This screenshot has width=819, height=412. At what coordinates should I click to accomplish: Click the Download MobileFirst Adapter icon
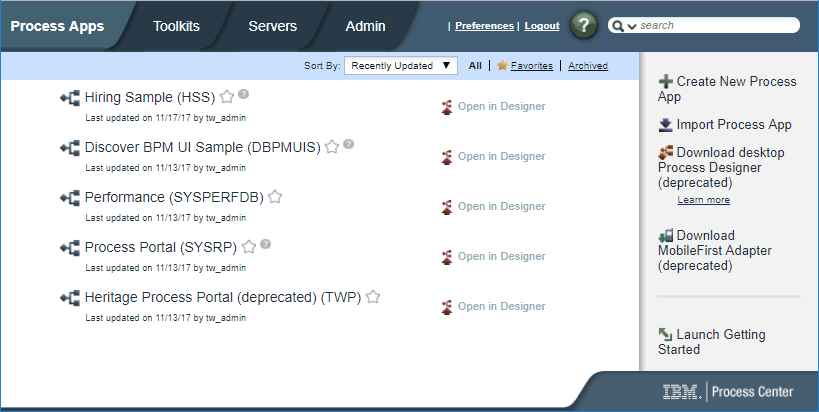665,236
